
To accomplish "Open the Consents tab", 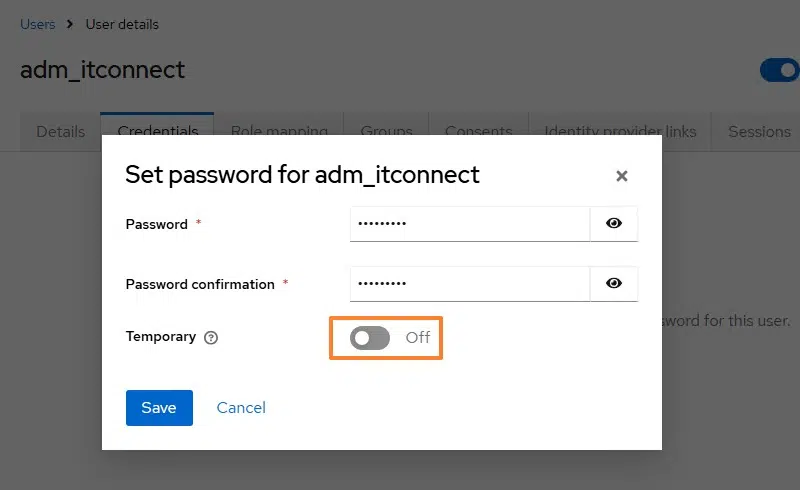I will pos(478,130).
